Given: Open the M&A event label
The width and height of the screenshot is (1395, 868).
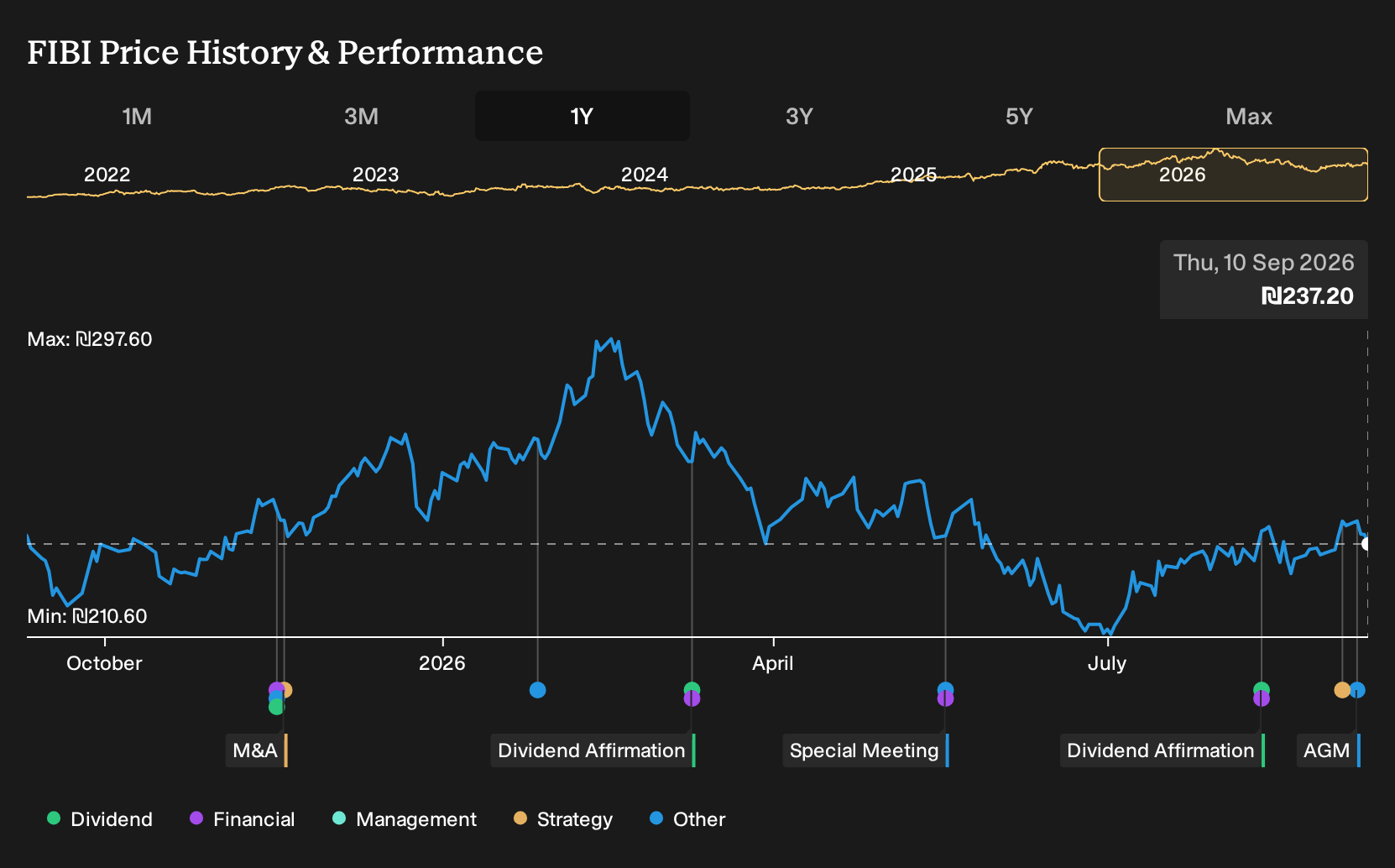Looking at the screenshot, I should pyautogui.click(x=257, y=750).
